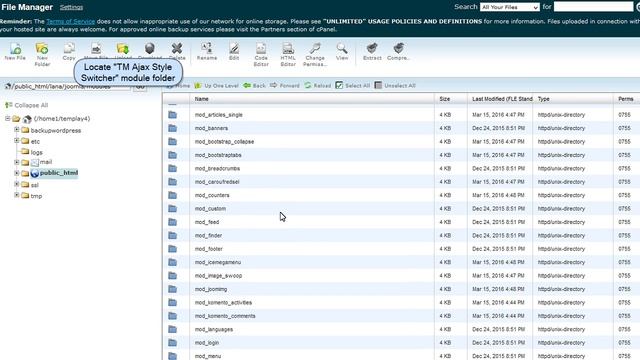Image resolution: width=640 pixels, height=360 pixels.
Task: Go Up One Level
Action: pyautogui.click(x=216, y=86)
